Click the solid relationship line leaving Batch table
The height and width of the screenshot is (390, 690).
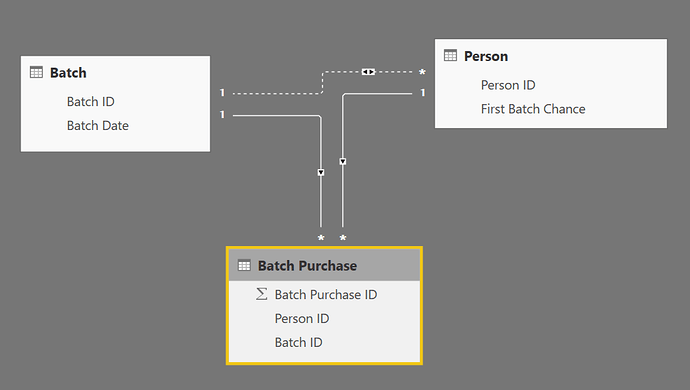point(276,115)
